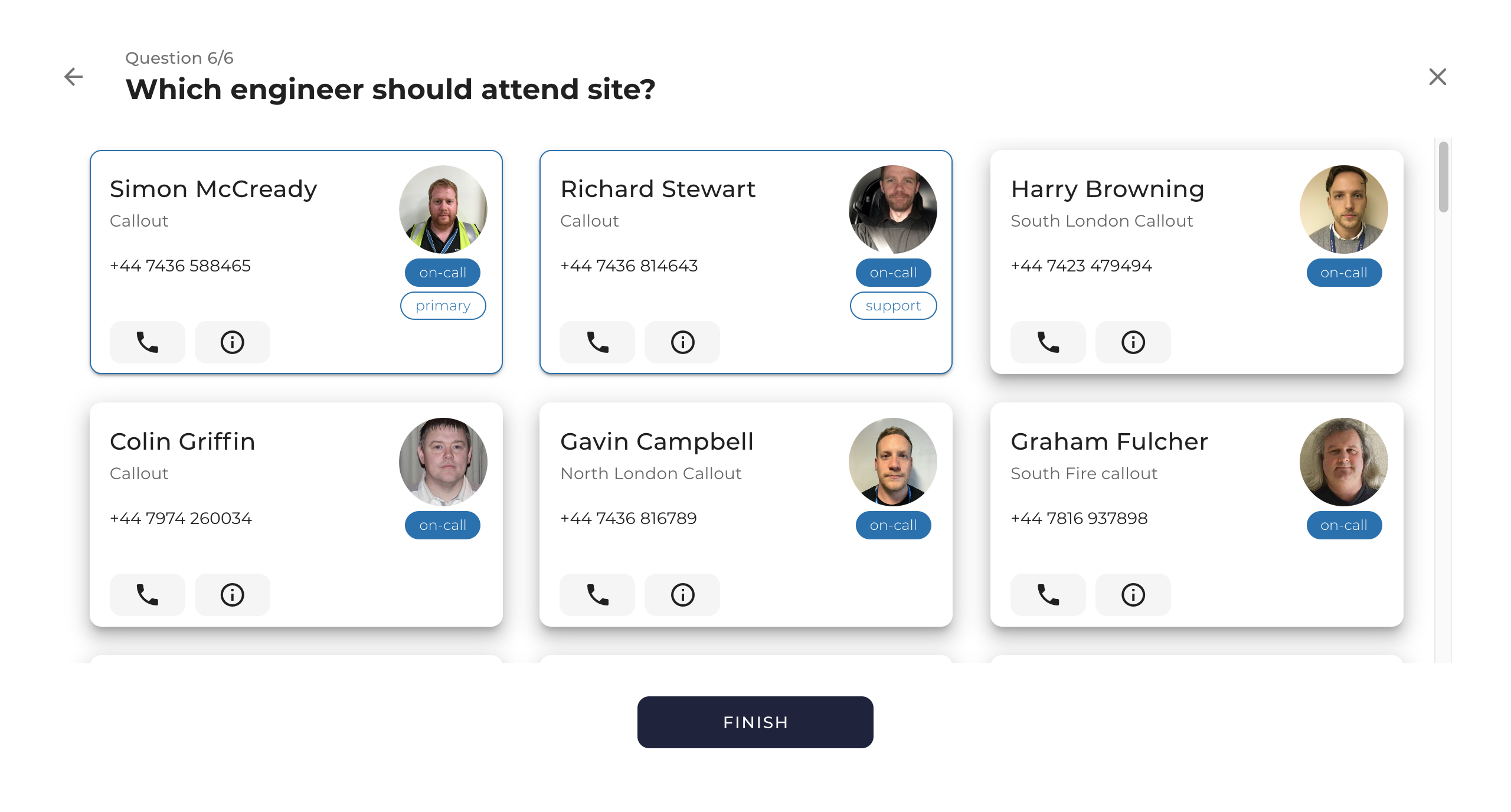Click the engineer list scrollbar

point(1443,177)
